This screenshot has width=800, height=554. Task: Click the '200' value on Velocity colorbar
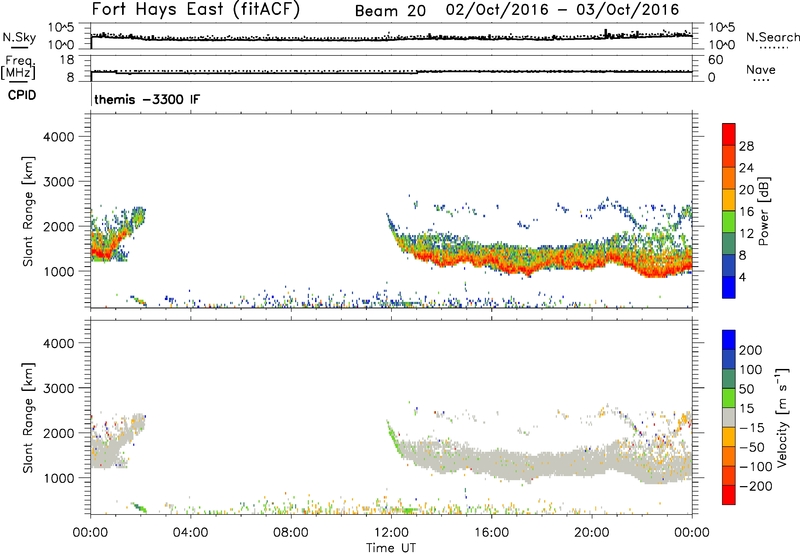click(x=751, y=350)
